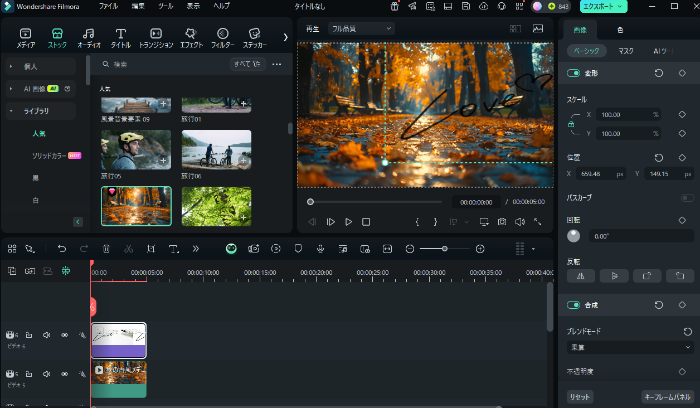Start voiceover with microphone icon
The image size is (700, 408).
[x=320, y=249]
